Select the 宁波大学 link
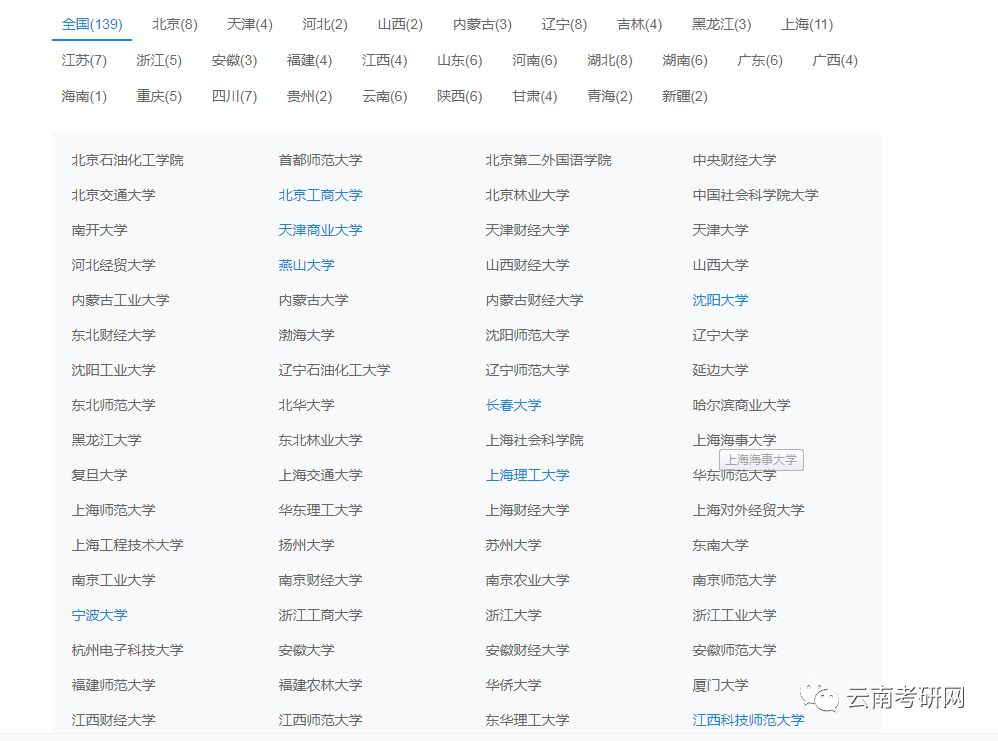This screenshot has height=741, width=998. [x=99, y=615]
